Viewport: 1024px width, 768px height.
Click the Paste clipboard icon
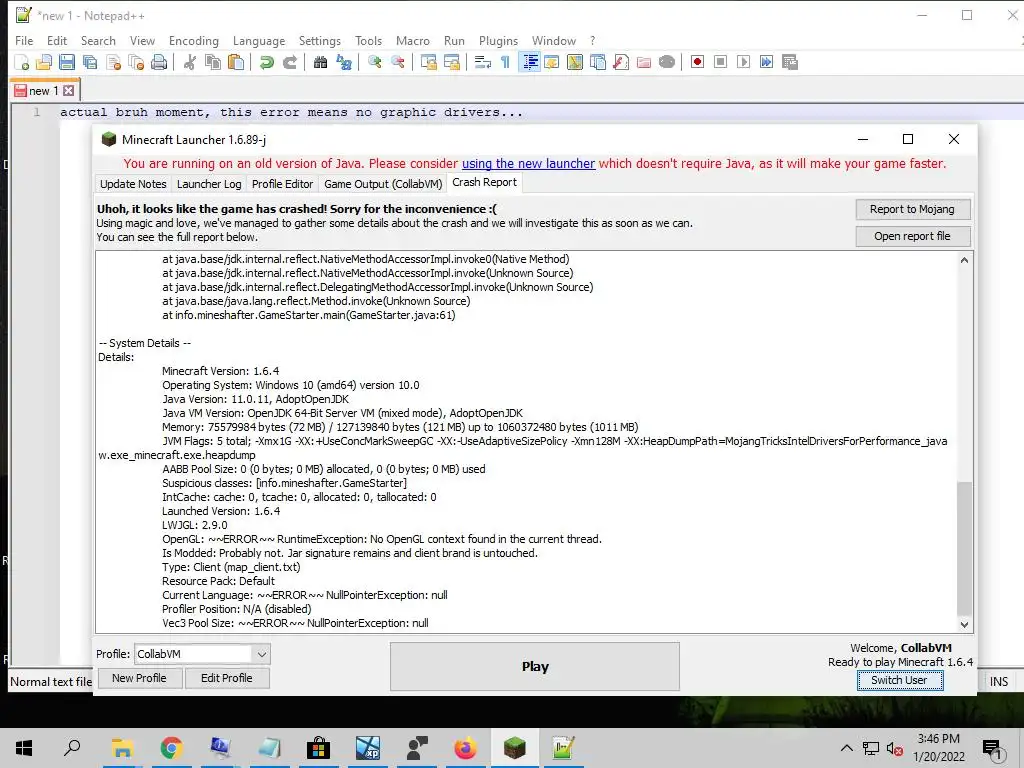[236, 62]
